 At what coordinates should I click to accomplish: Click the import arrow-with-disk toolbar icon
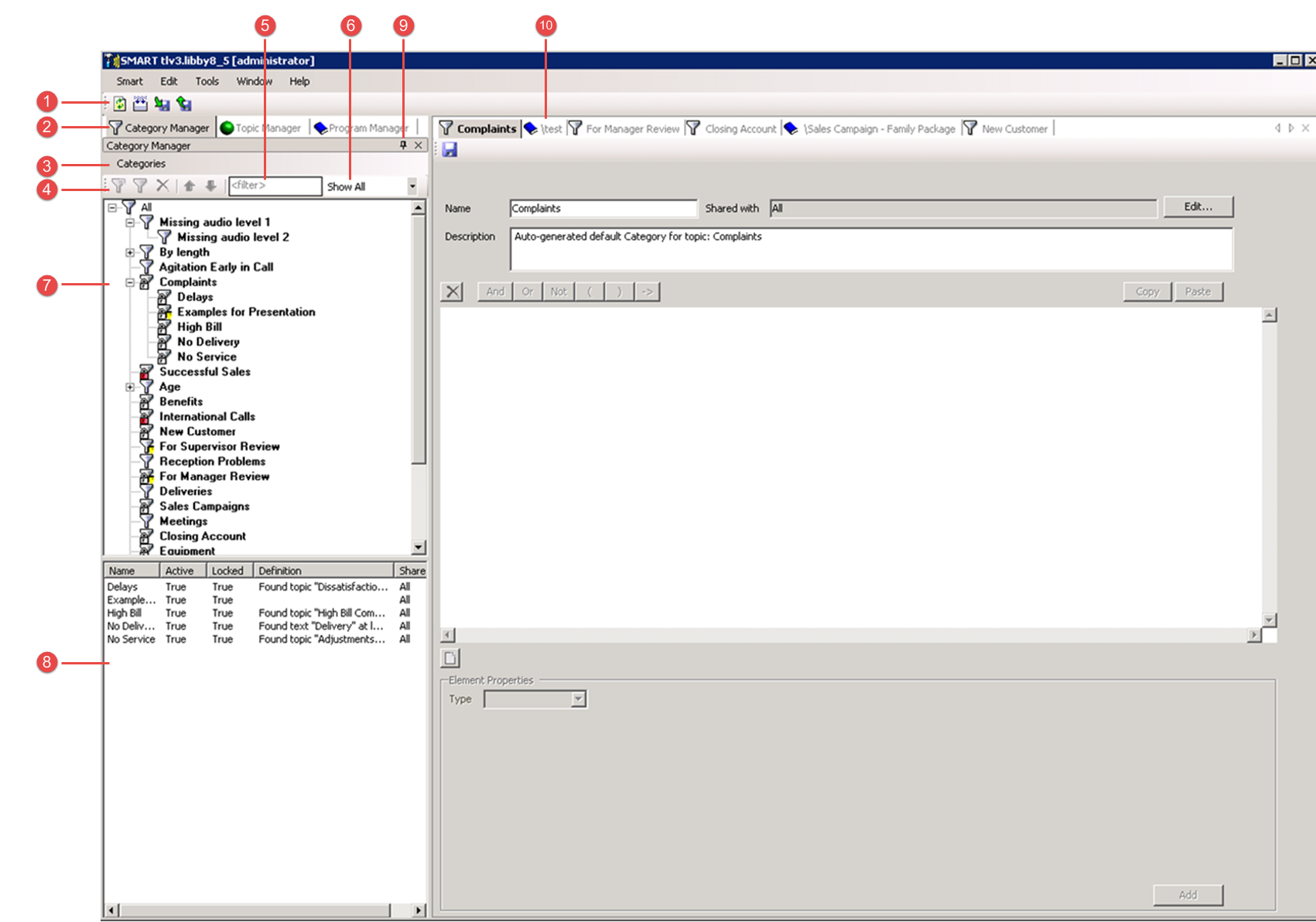[162, 104]
